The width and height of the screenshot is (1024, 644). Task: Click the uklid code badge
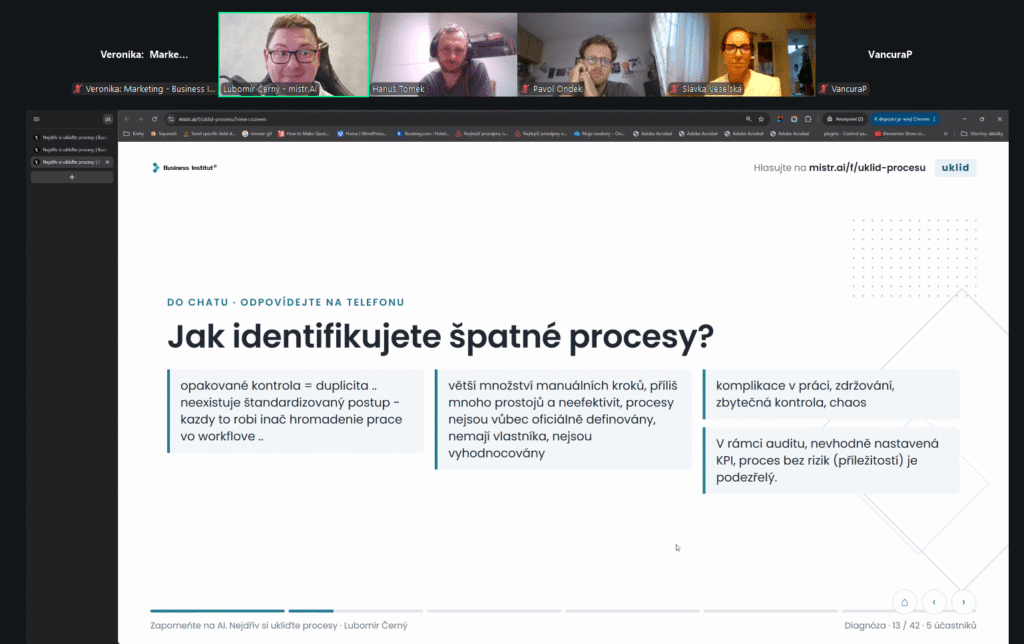point(955,168)
